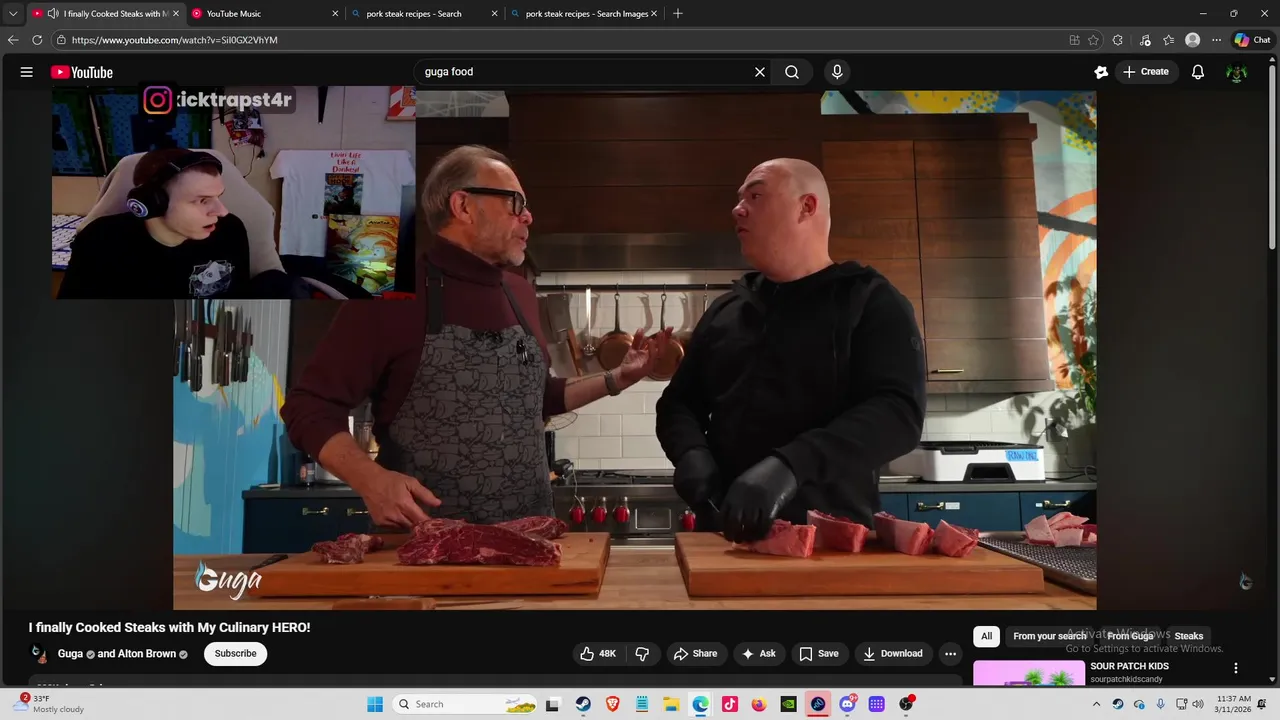The width and height of the screenshot is (1280, 720).
Task: Close the YouTube Music tab
Action: 335,14
